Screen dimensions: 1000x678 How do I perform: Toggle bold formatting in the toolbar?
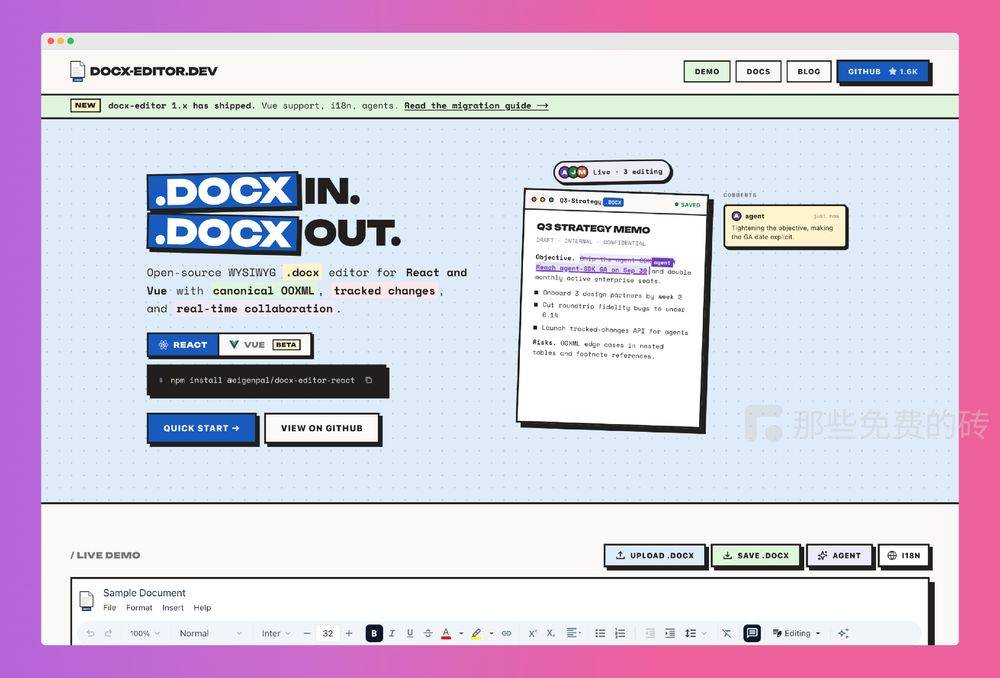click(x=374, y=633)
